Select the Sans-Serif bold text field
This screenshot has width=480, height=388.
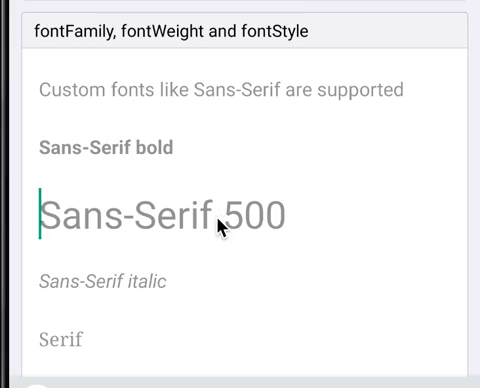[x=244, y=147]
